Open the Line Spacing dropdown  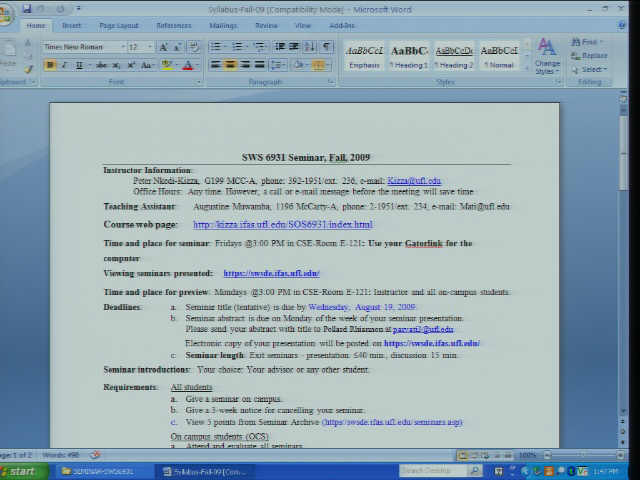click(279, 65)
